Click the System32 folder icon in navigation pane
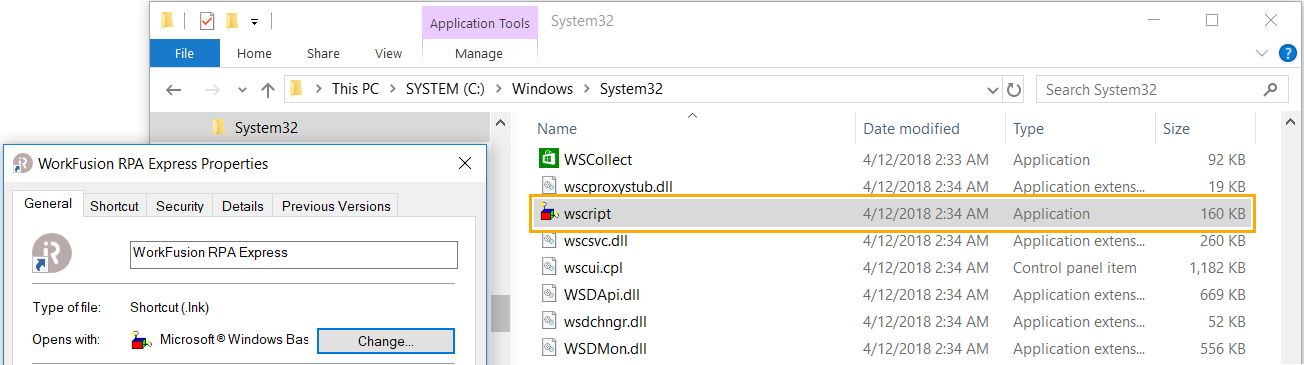1304x365 pixels. click(x=219, y=127)
